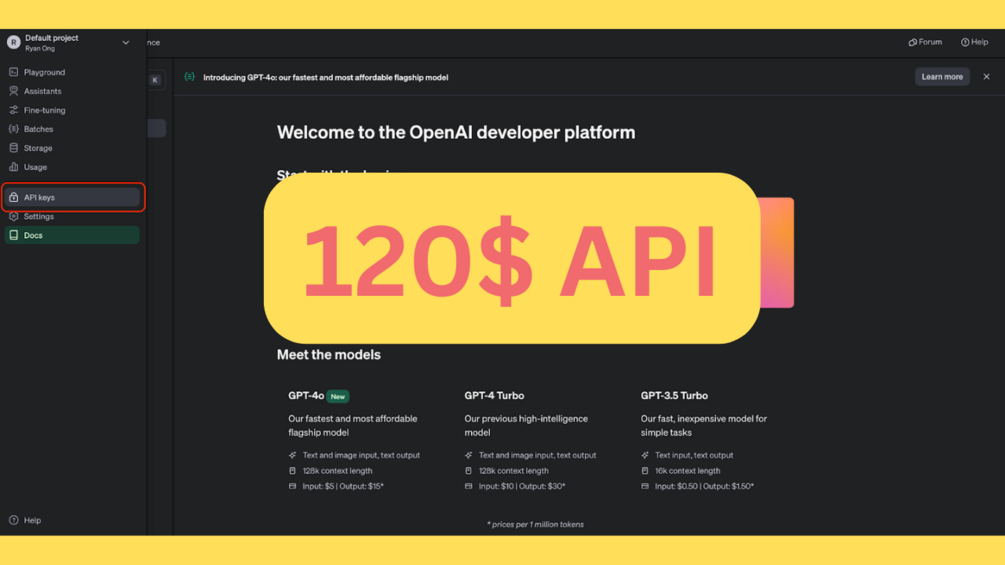Click 'prices per 1 million tokens' footnote
Viewport: 1005px width, 565px height.
(535, 525)
